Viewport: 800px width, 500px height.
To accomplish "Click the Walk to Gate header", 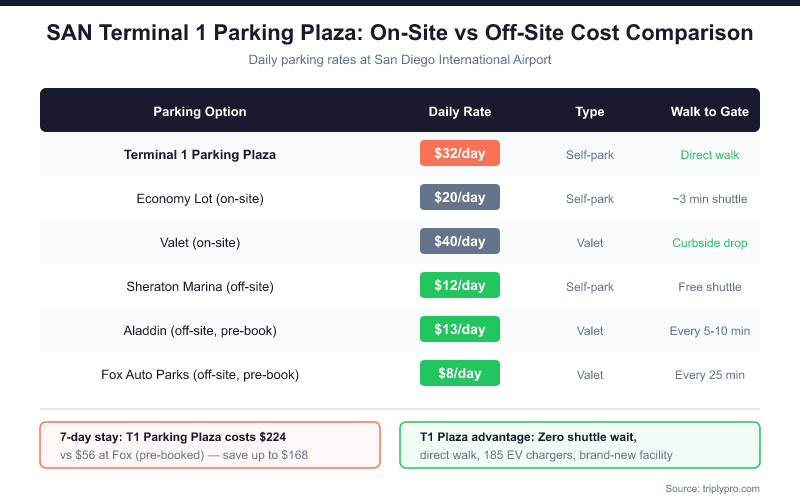I will tap(709, 111).
